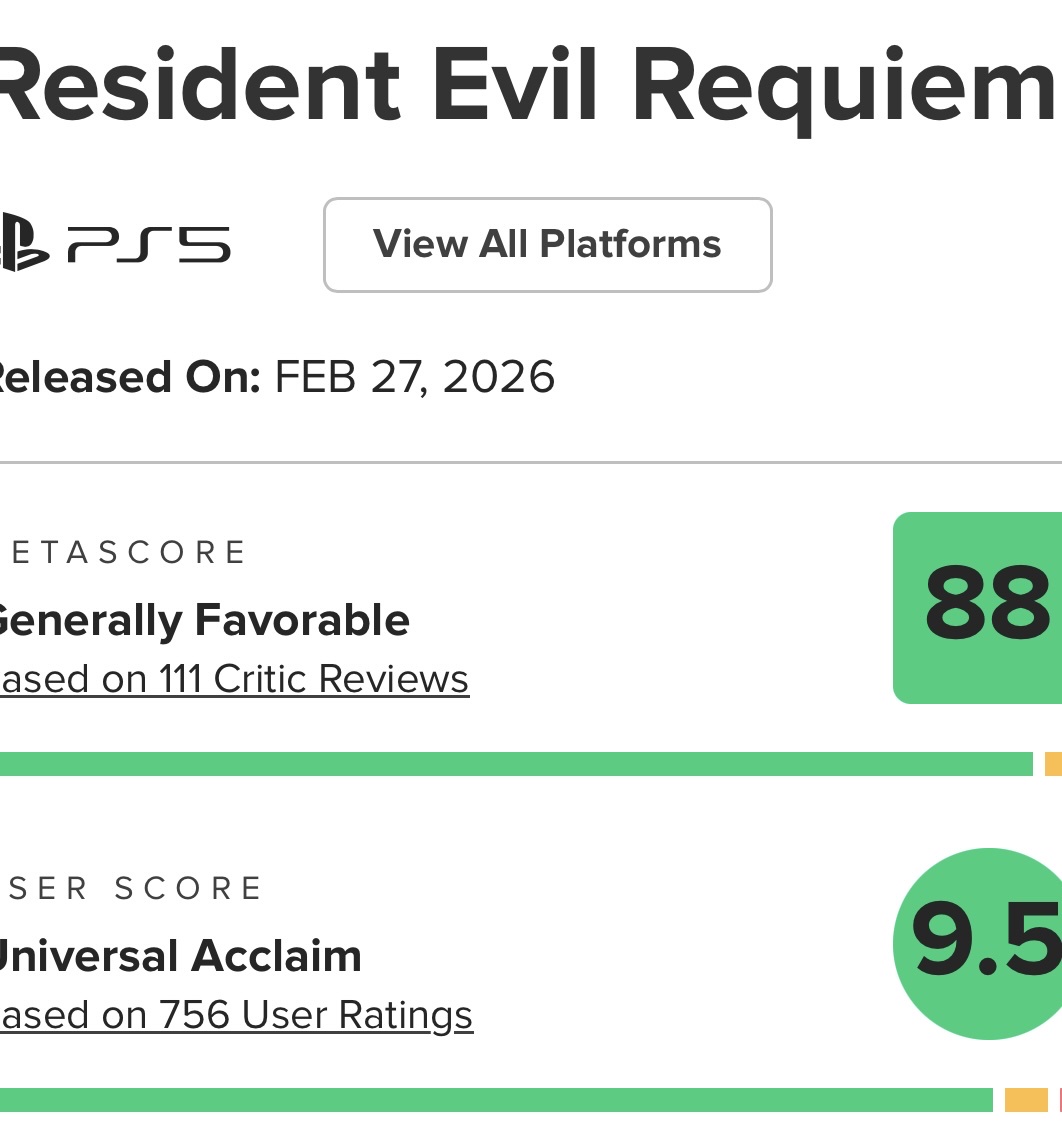This screenshot has height=1135, width=1062.
Task: Click the divider line below the release date
Action: pos(530,463)
